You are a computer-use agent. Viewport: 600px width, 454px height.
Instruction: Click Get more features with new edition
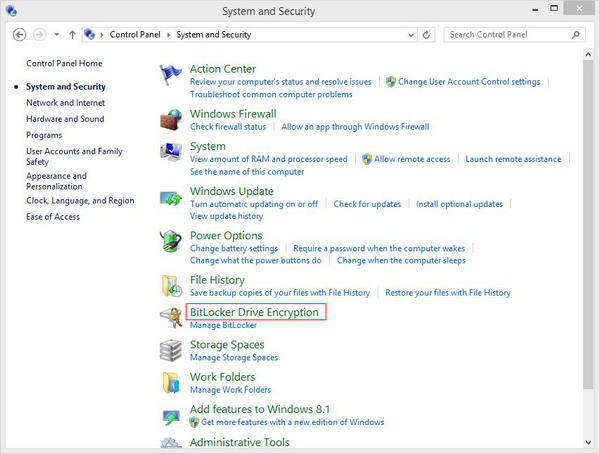point(292,422)
